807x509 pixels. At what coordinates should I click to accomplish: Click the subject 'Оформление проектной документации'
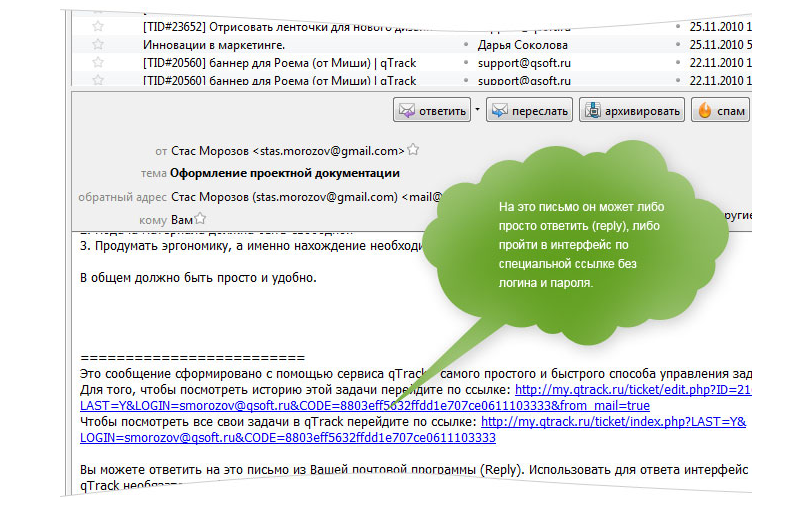[x=285, y=173]
